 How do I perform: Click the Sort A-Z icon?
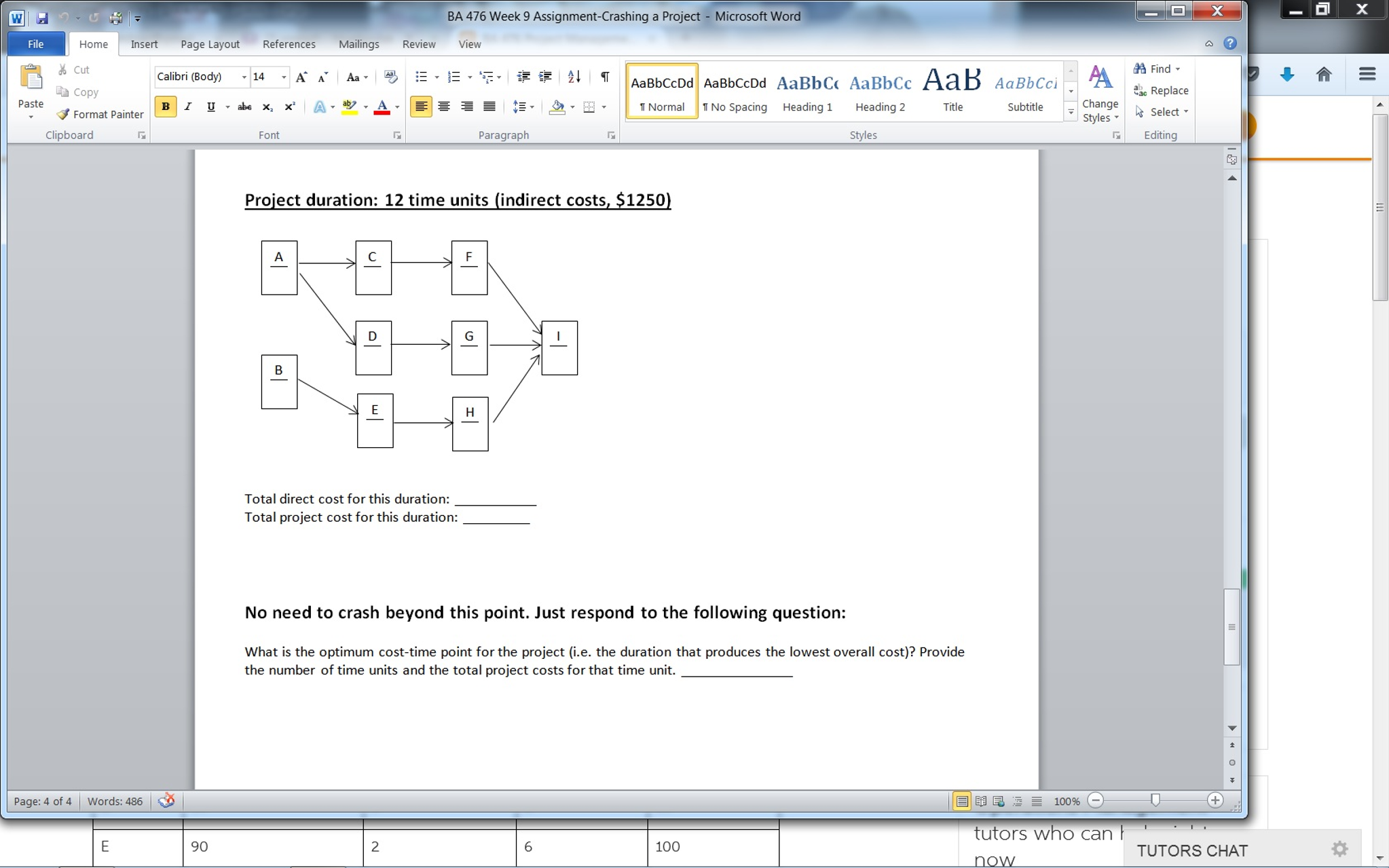[x=574, y=77]
